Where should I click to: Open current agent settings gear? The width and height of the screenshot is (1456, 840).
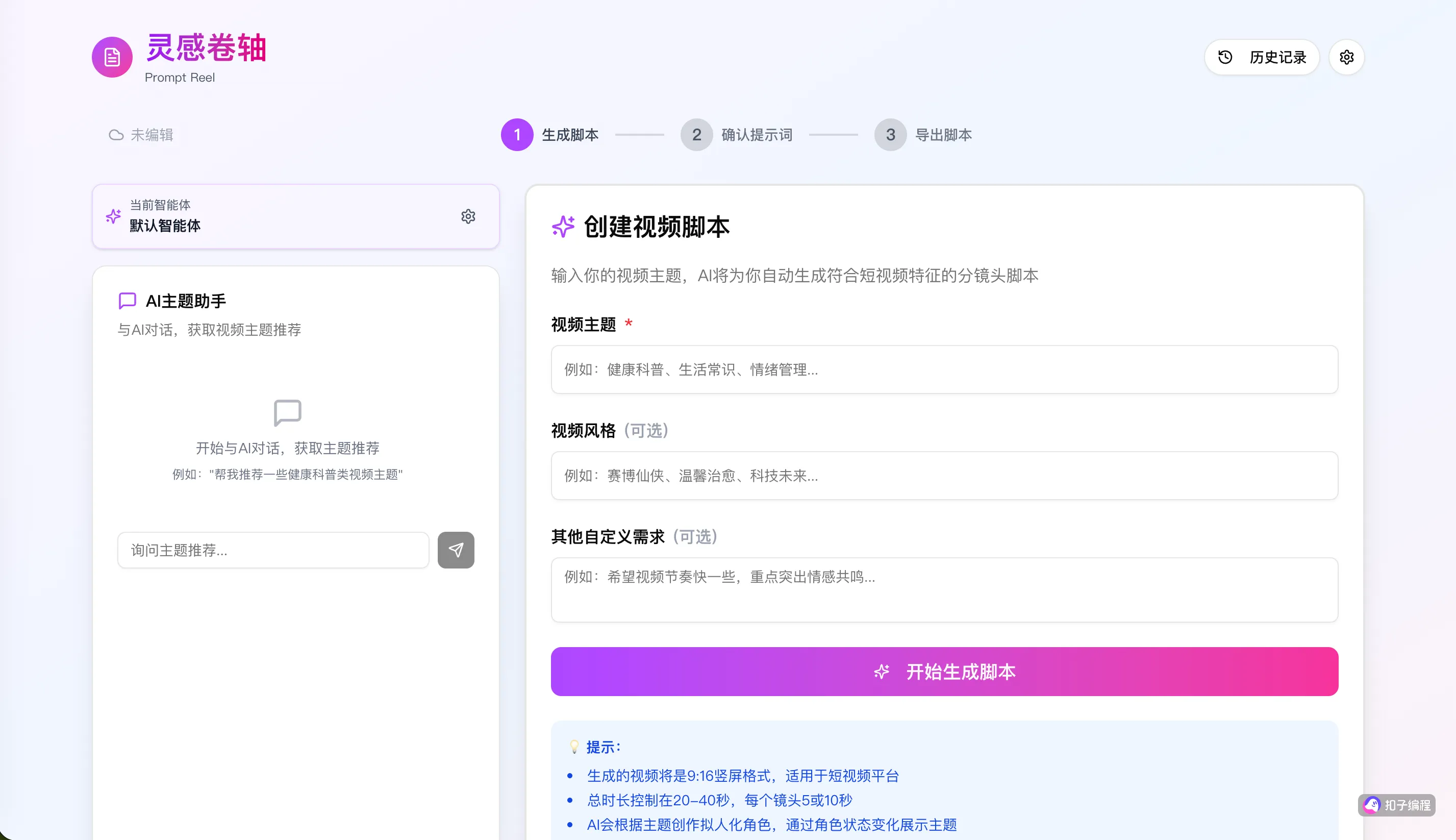click(x=468, y=216)
